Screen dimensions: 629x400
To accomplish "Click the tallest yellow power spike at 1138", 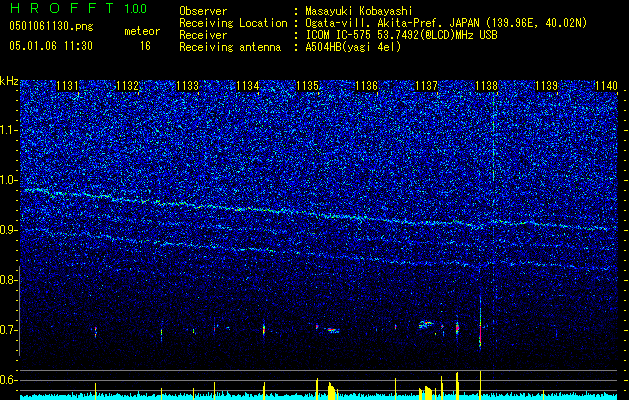I will click(480, 385).
